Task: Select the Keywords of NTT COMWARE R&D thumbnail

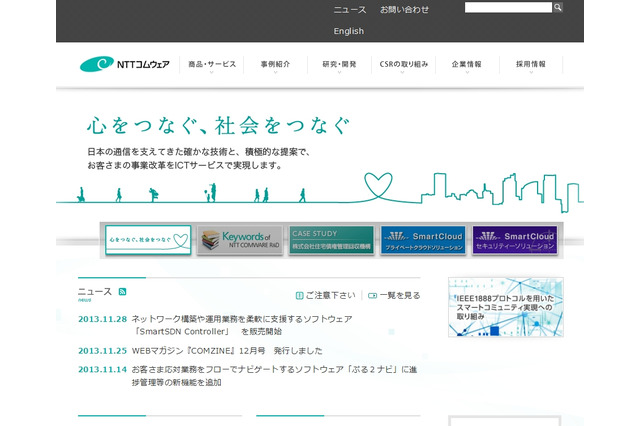Action: (x=240, y=240)
